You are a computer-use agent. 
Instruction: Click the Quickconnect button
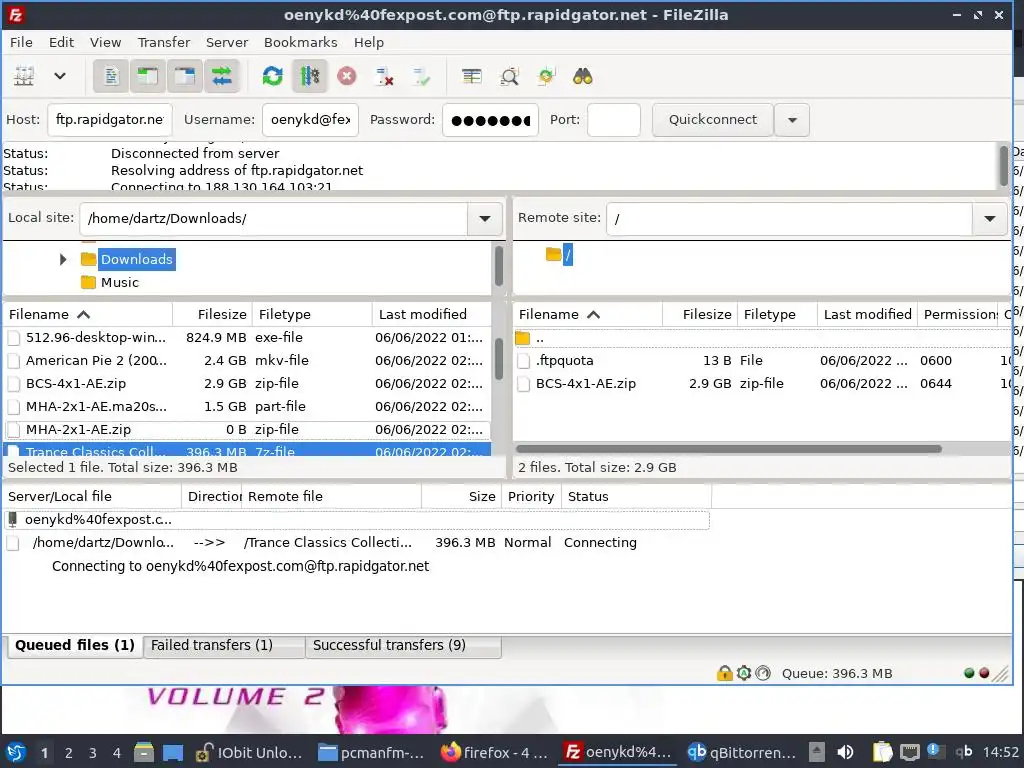click(x=712, y=120)
